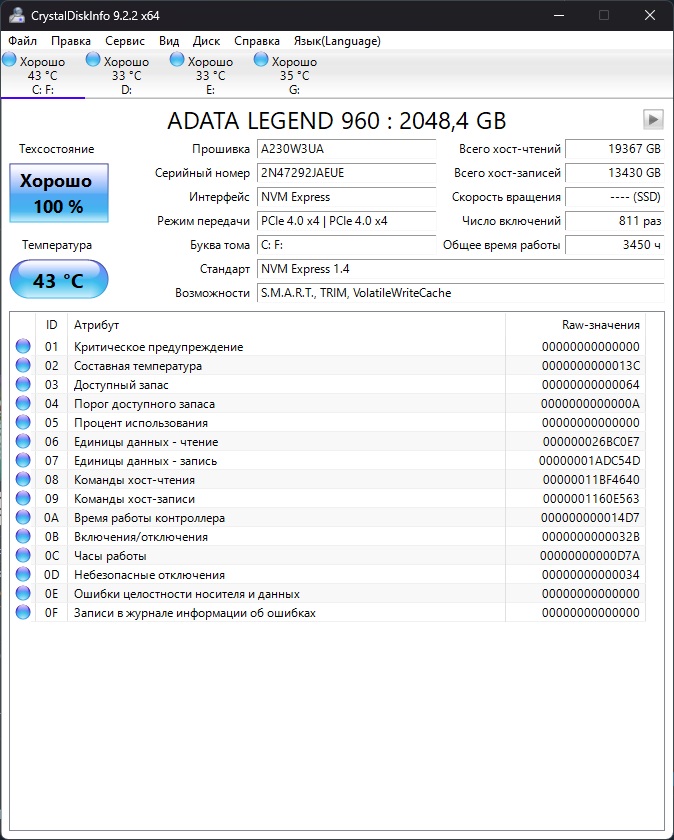Image resolution: width=674 pixels, height=840 pixels.
Task: Open the Сервис menu
Action: pos(125,41)
